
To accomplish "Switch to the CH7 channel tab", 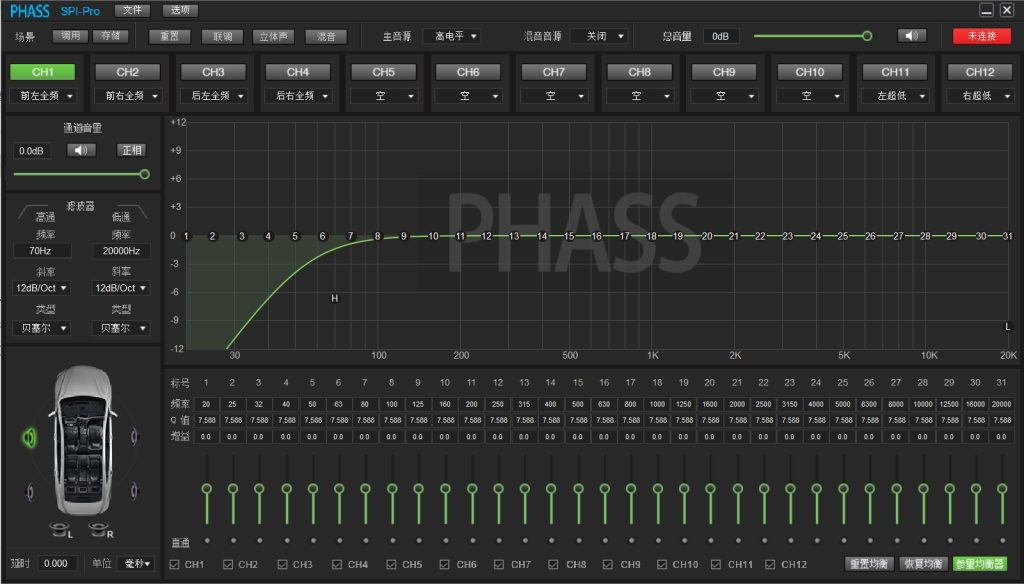I will (x=553, y=72).
